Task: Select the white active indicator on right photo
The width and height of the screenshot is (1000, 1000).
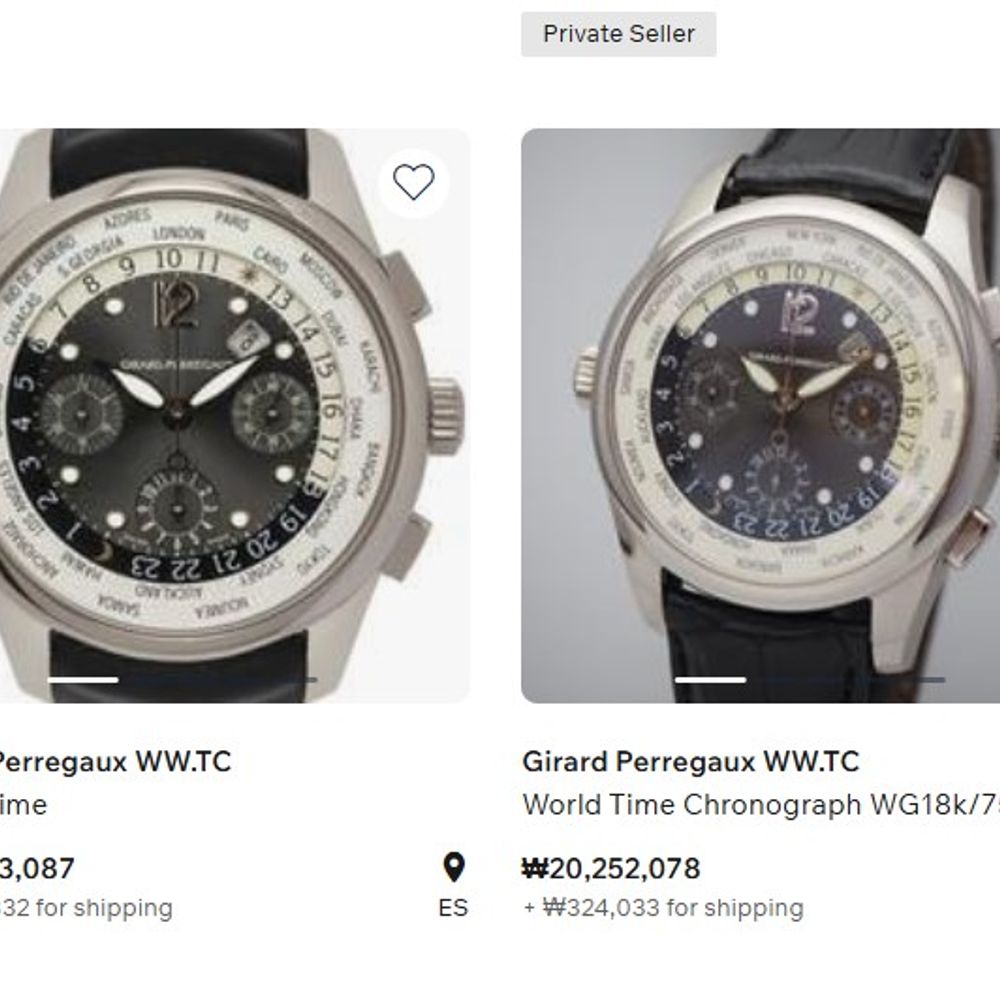Action: (x=710, y=680)
